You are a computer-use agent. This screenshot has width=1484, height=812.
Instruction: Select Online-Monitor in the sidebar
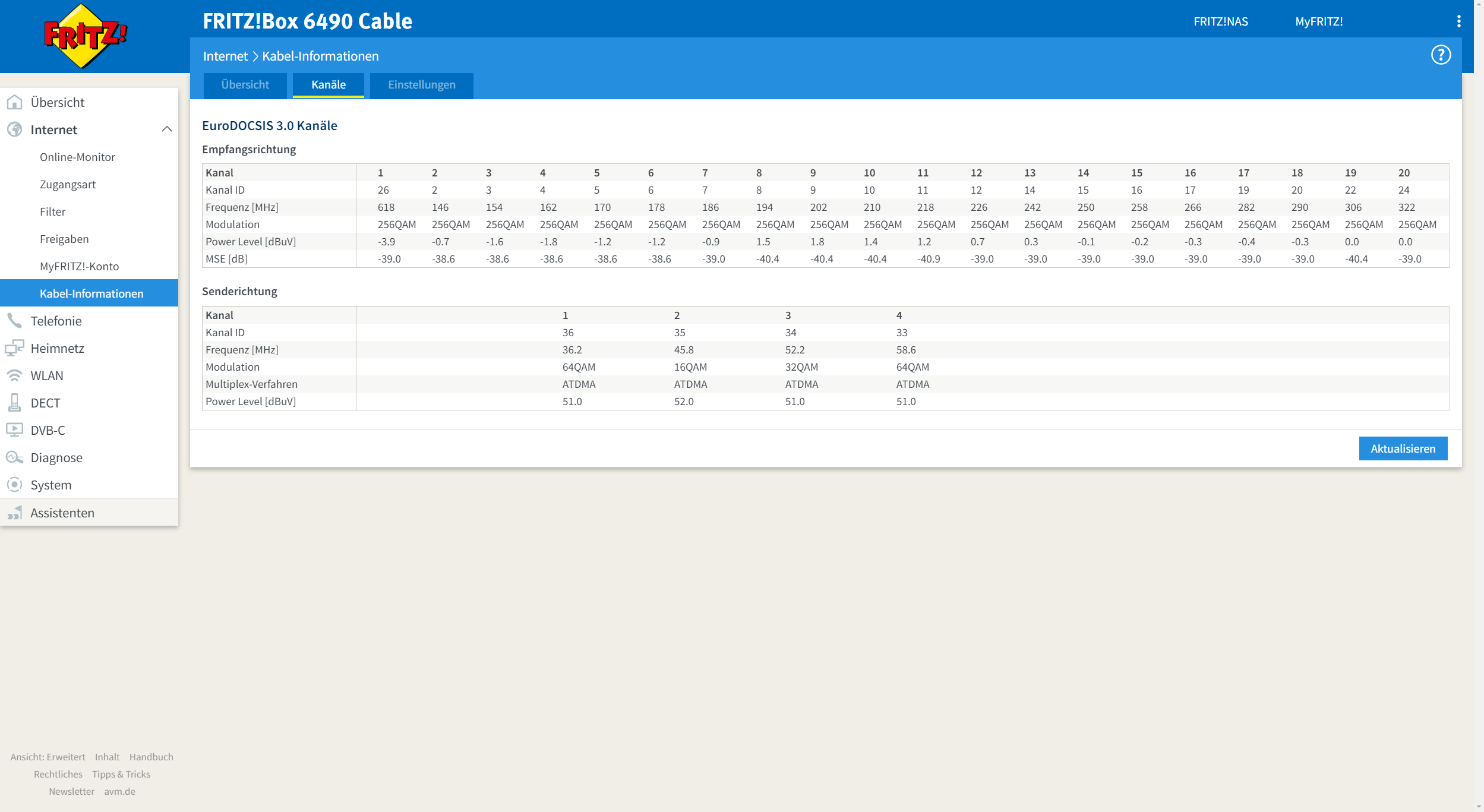tap(77, 157)
